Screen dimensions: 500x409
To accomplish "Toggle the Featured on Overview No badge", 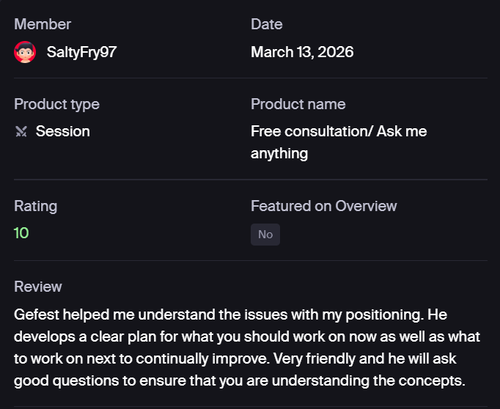I will [x=265, y=235].
